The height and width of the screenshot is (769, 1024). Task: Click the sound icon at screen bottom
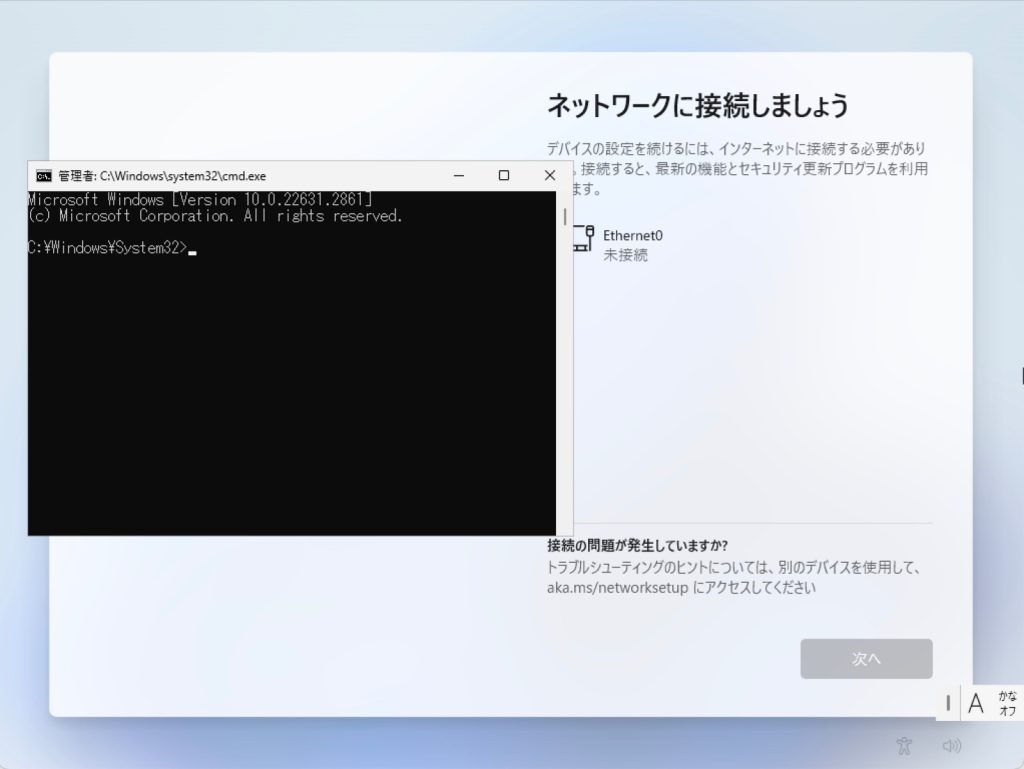(x=951, y=745)
